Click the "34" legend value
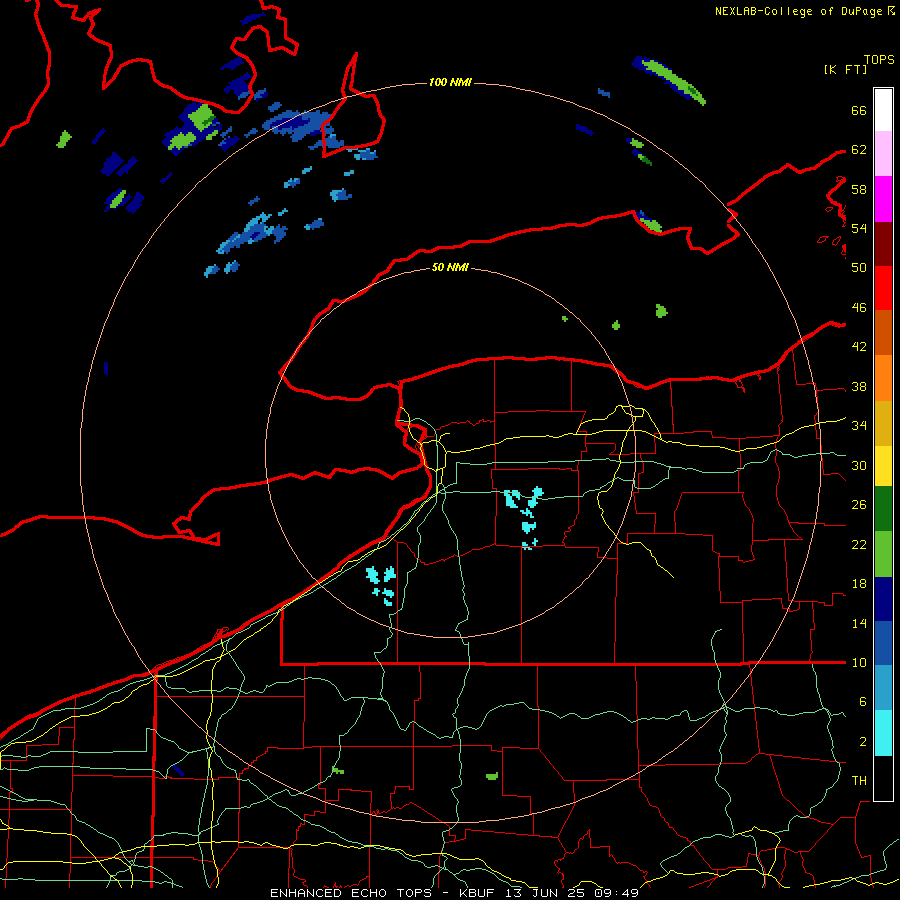 pos(859,426)
